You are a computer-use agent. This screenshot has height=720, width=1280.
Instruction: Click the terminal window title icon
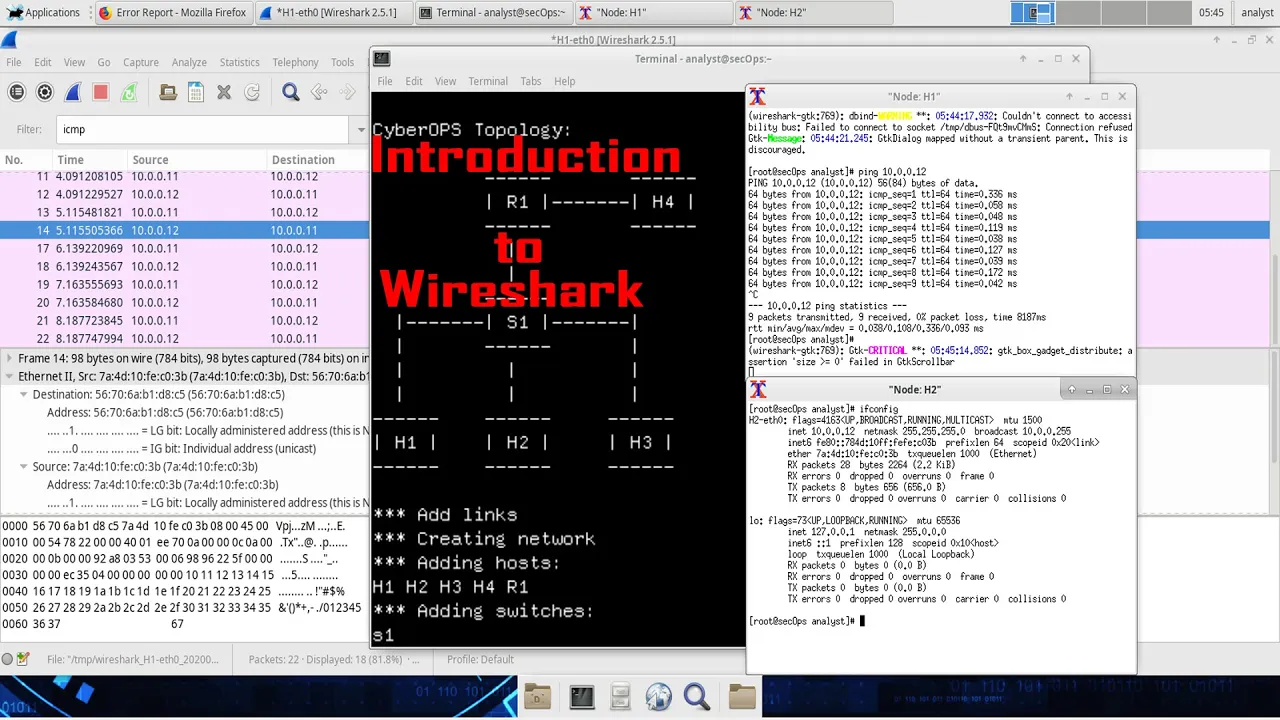(381, 58)
